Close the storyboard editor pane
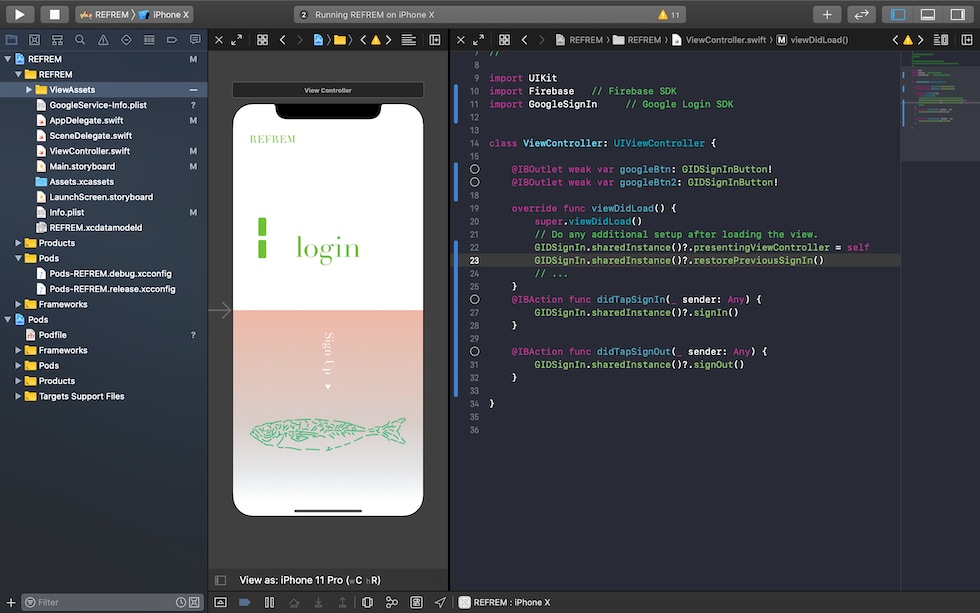 pos(219,40)
